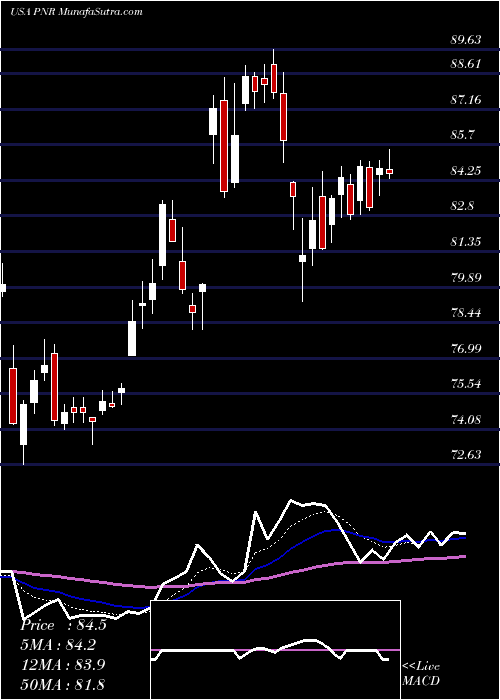Screen dimensions: 500x700
Task: Click the 'USA PNR MunafaSutra.com' header text
Action: (76, 12)
